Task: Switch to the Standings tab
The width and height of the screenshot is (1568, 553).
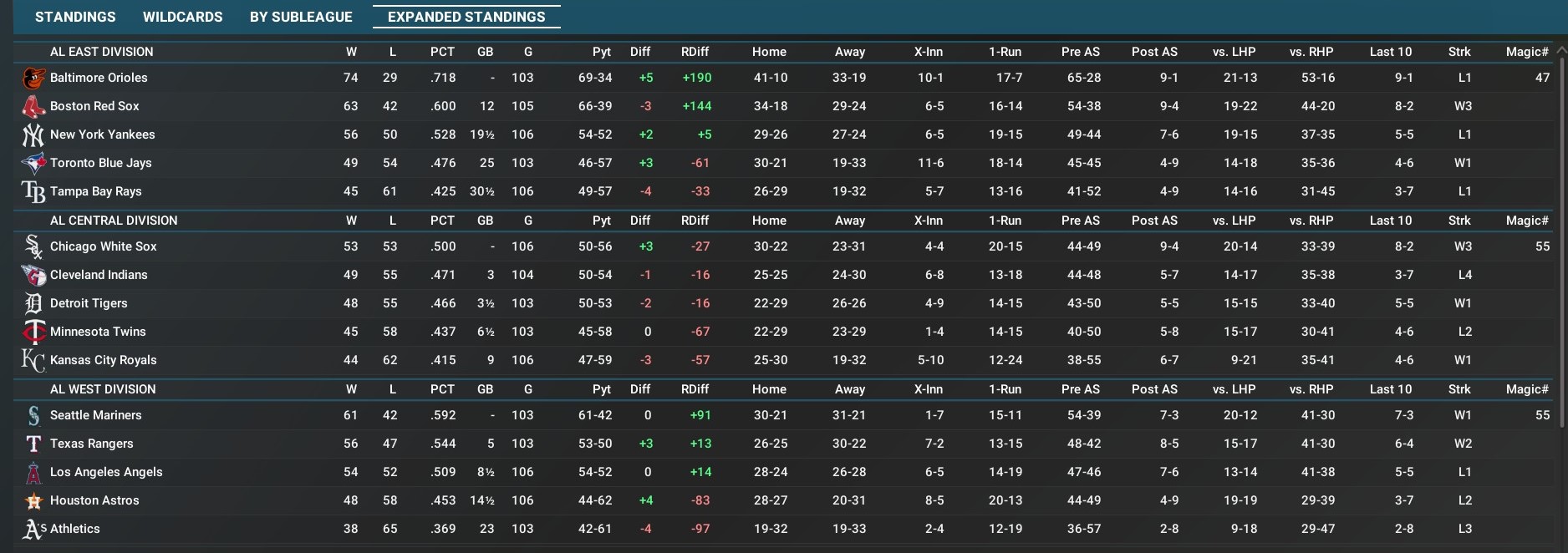Action: (75, 17)
